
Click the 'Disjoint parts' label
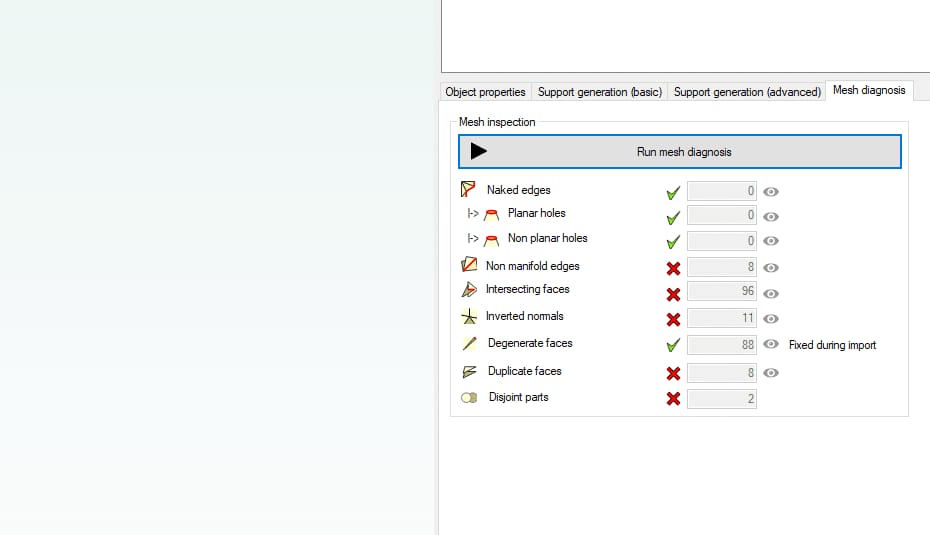point(518,397)
